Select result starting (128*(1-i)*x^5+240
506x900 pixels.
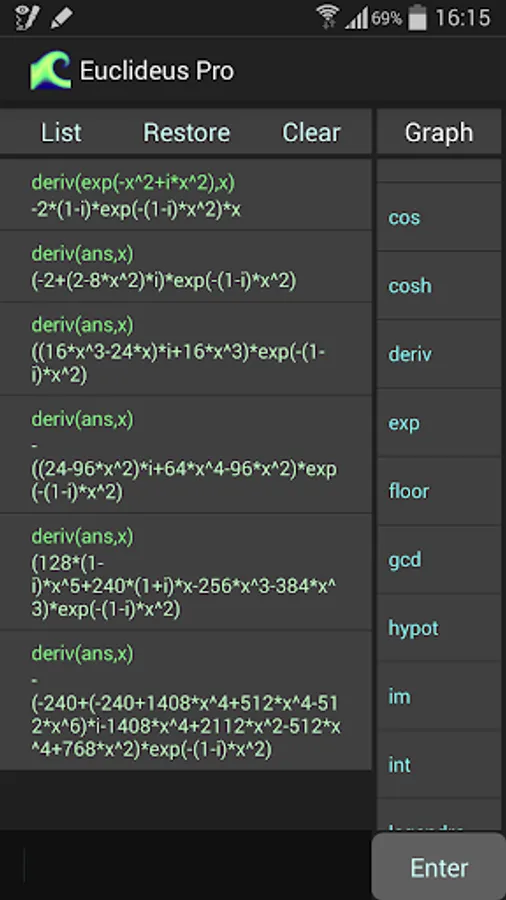tap(184, 586)
